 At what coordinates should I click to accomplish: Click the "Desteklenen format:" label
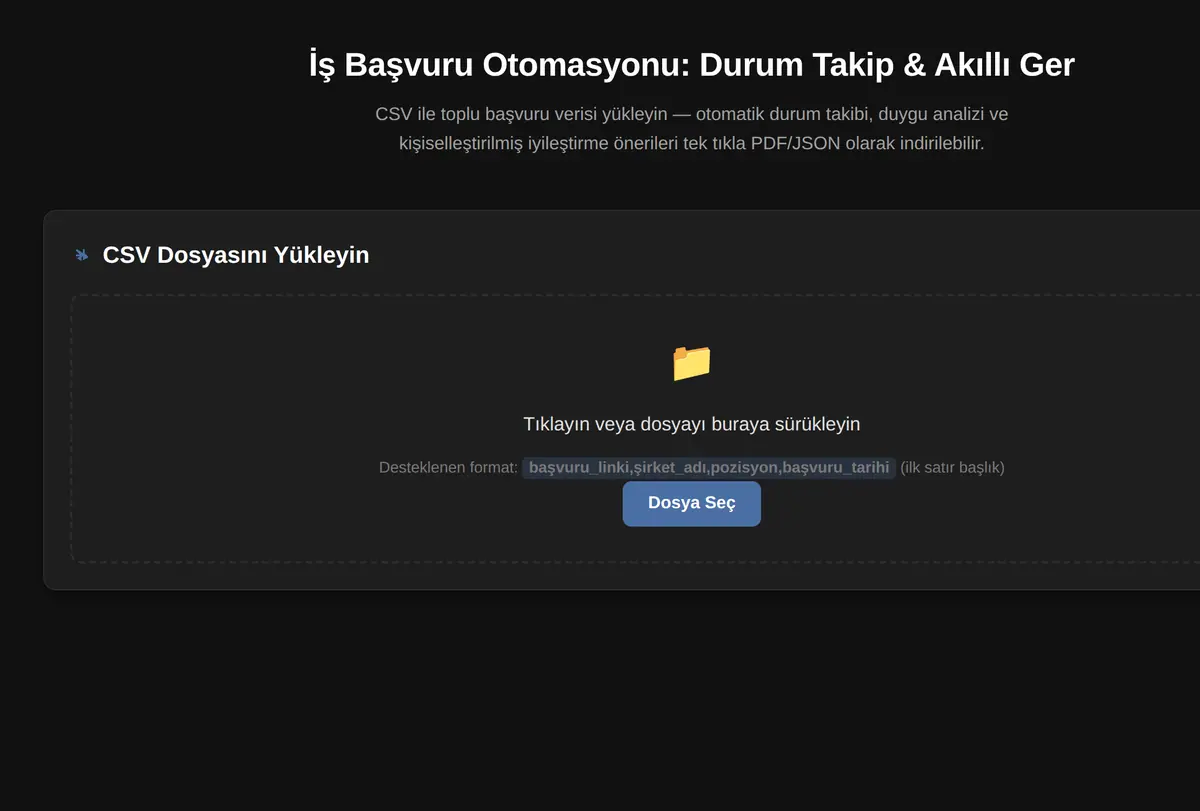448,468
